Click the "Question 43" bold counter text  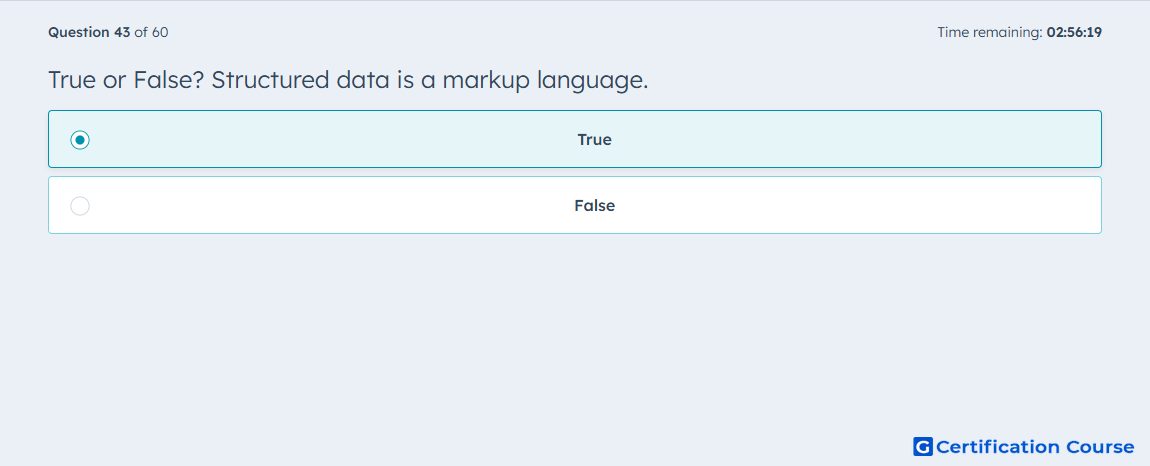point(89,32)
